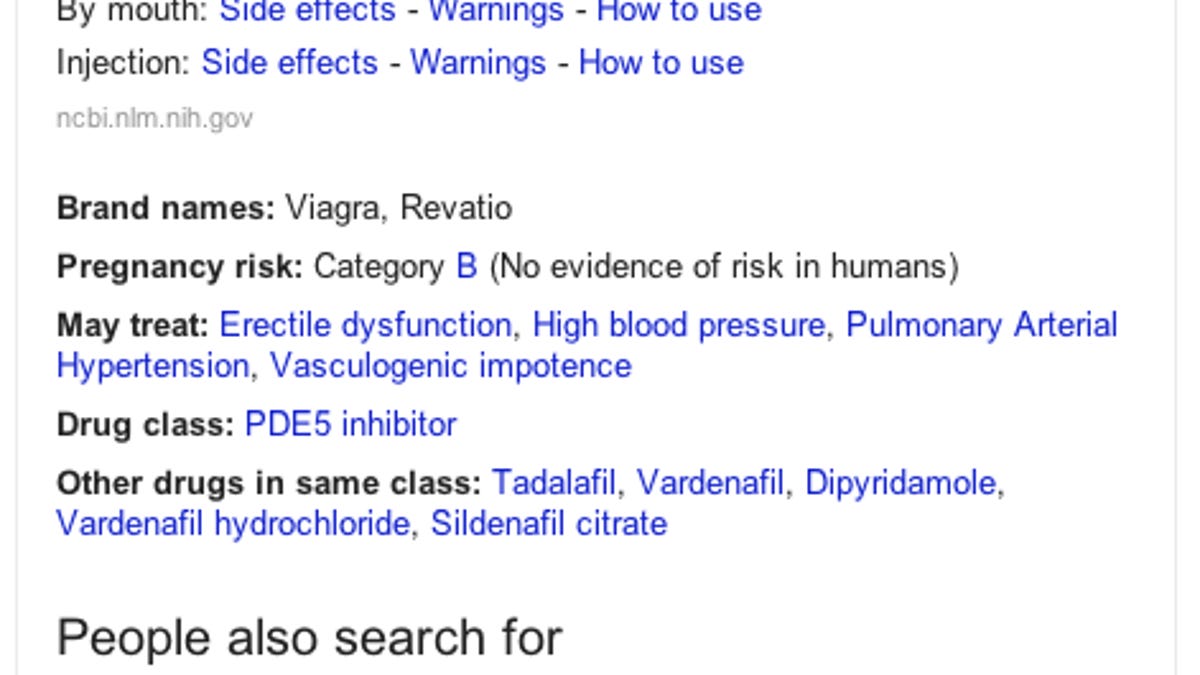1200x675 pixels.
Task: Click the PDE5 inhibitor drug class link
Action: pos(349,424)
